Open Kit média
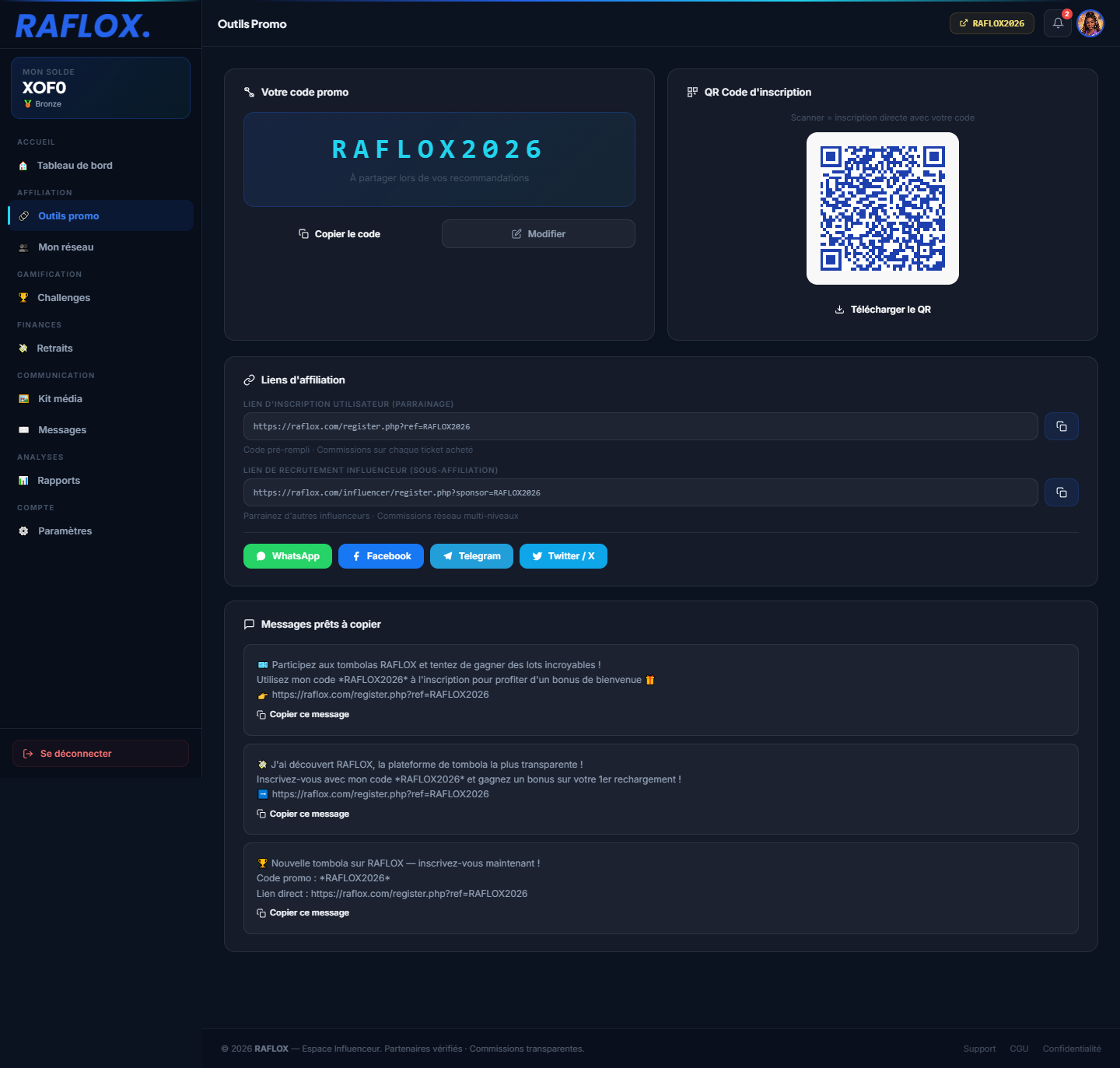This screenshot has width=1120, height=1068. pyautogui.click(x=100, y=399)
